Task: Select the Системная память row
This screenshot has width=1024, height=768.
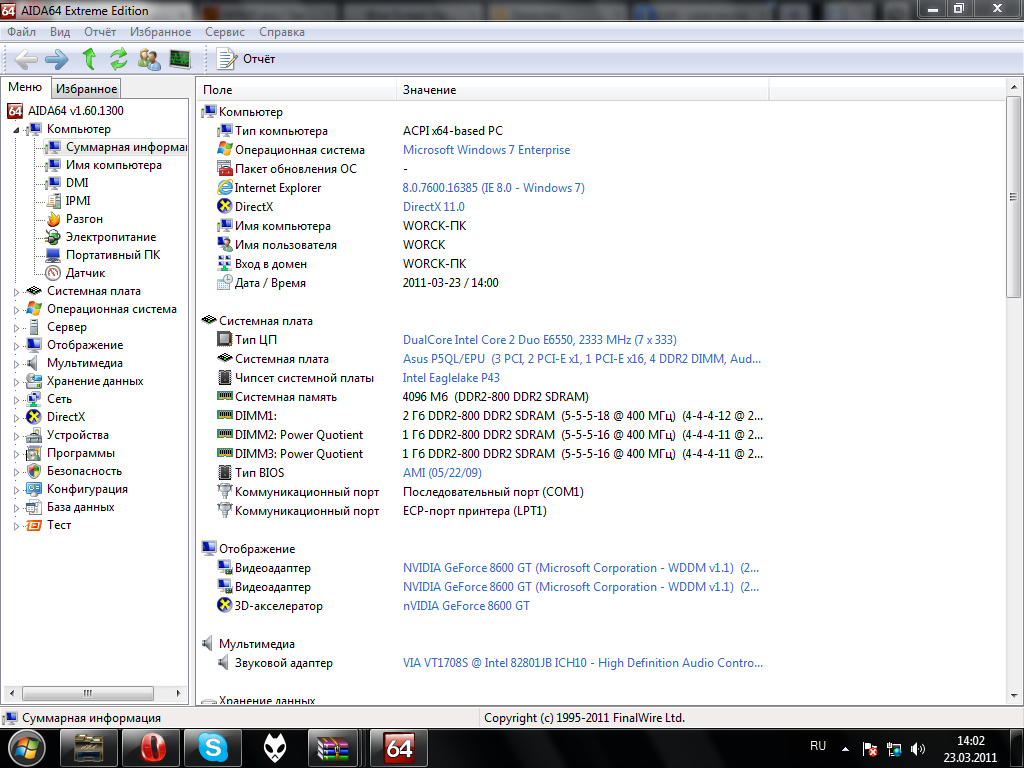Action: click(482, 397)
